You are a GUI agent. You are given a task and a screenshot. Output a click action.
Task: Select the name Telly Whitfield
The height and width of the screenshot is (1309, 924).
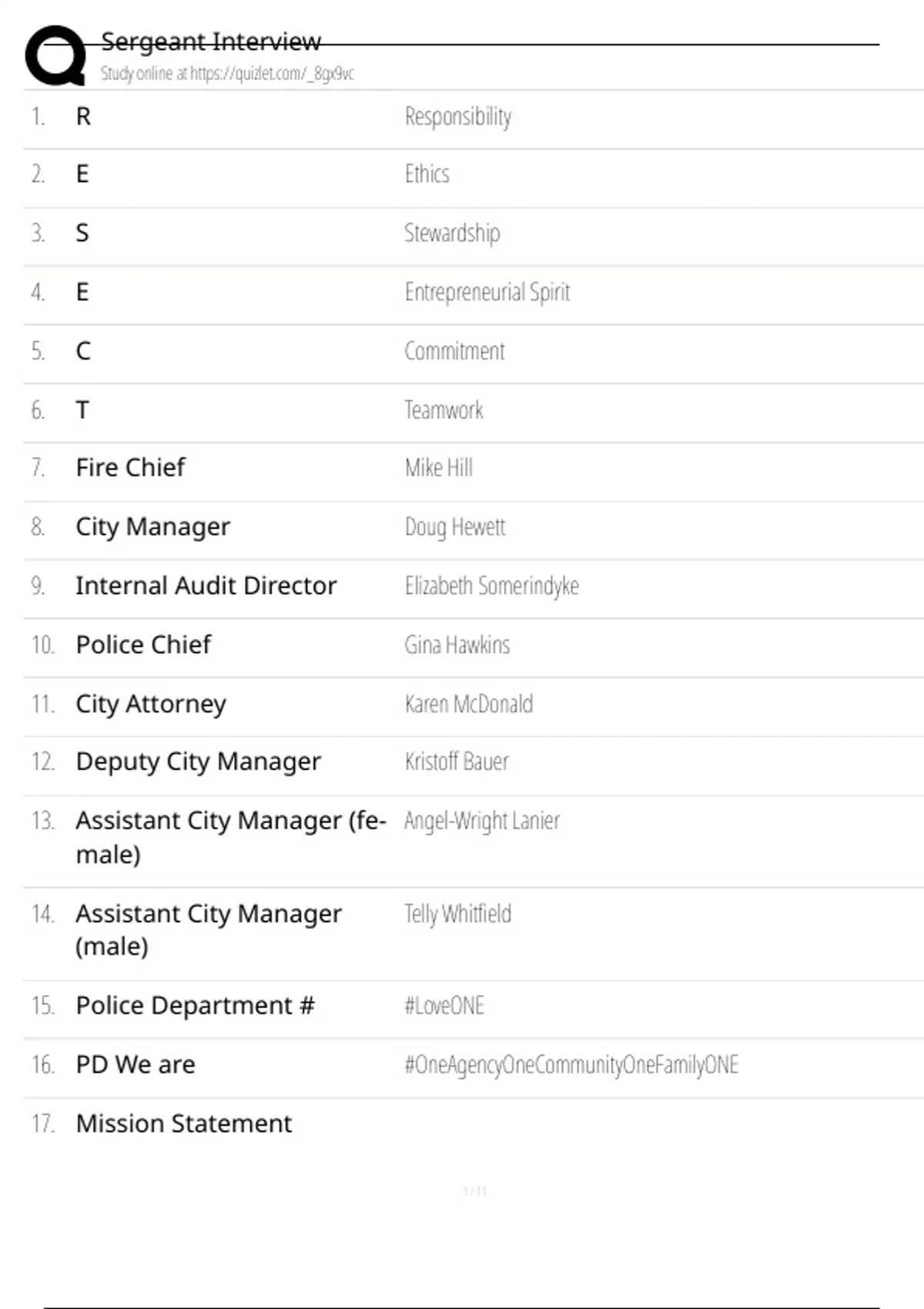pyautogui.click(x=457, y=914)
